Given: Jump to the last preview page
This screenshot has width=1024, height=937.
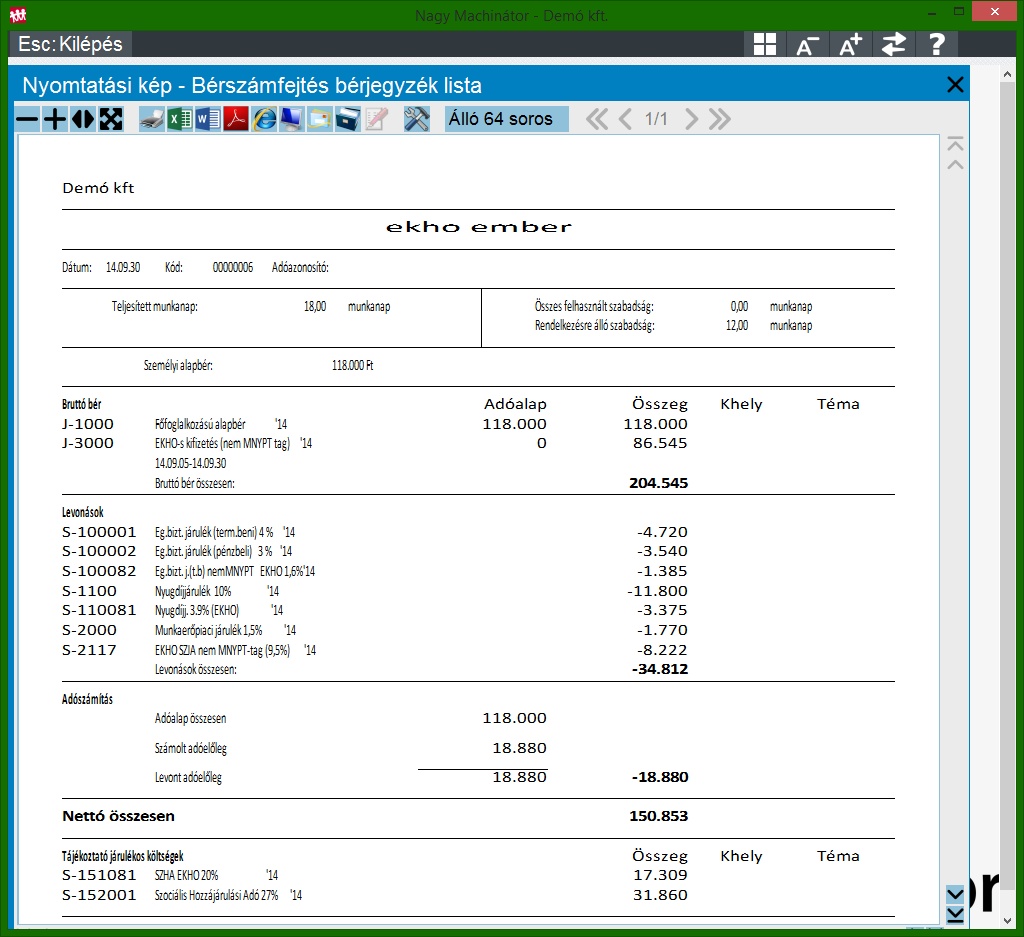Looking at the screenshot, I should point(719,119).
